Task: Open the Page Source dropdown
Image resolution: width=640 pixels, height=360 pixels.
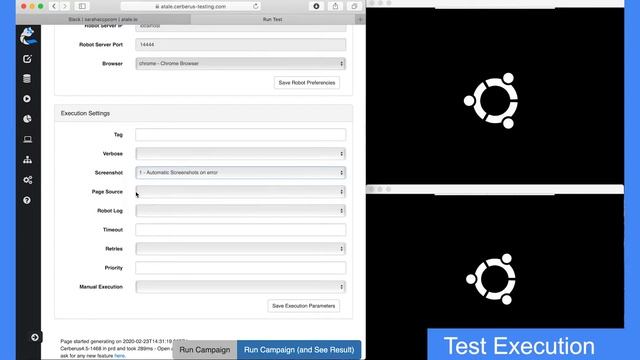Action: pyautogui.click(x=240, y=191)
